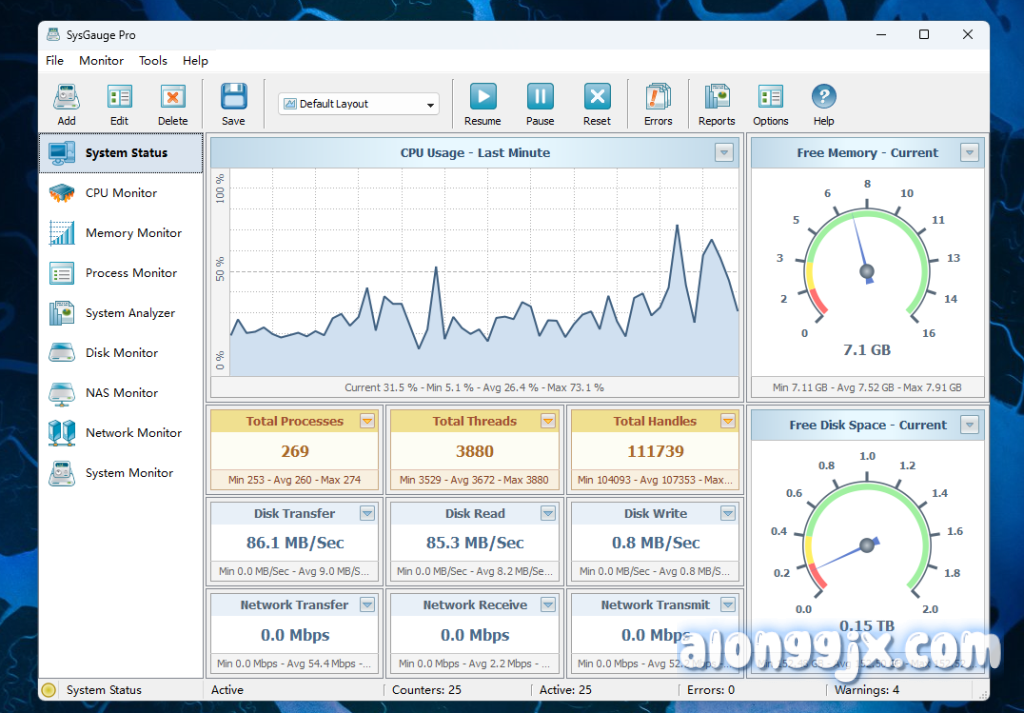Viewport: 1024px width, 713px height.
Task: Pause monitoring with the Pause button
Action: (540, 98)
